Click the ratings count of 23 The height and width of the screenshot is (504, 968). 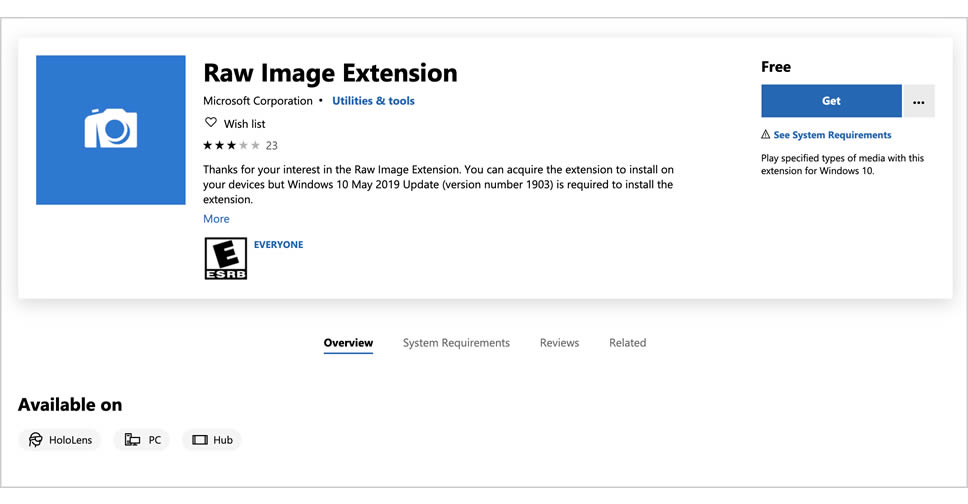pos(272,145)
